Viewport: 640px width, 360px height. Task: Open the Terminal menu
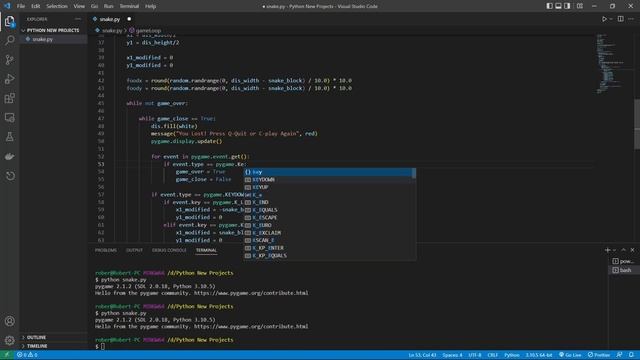click(x=129, y=6)
